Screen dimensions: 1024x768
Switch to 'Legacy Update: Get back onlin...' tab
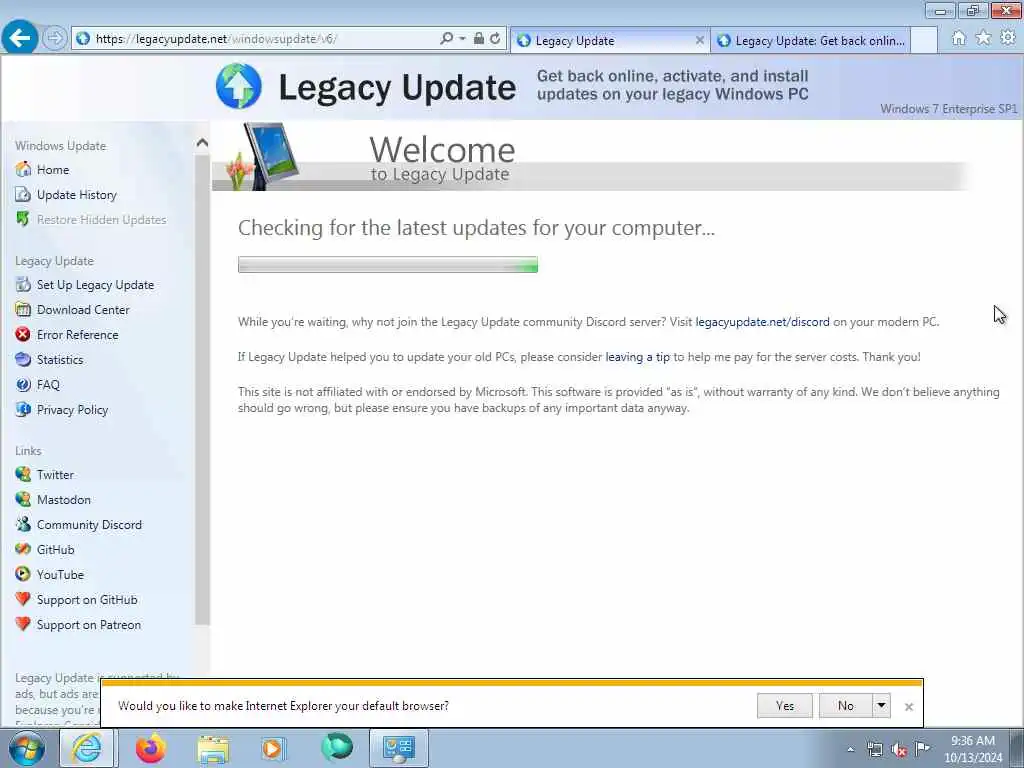click(810, 40)
